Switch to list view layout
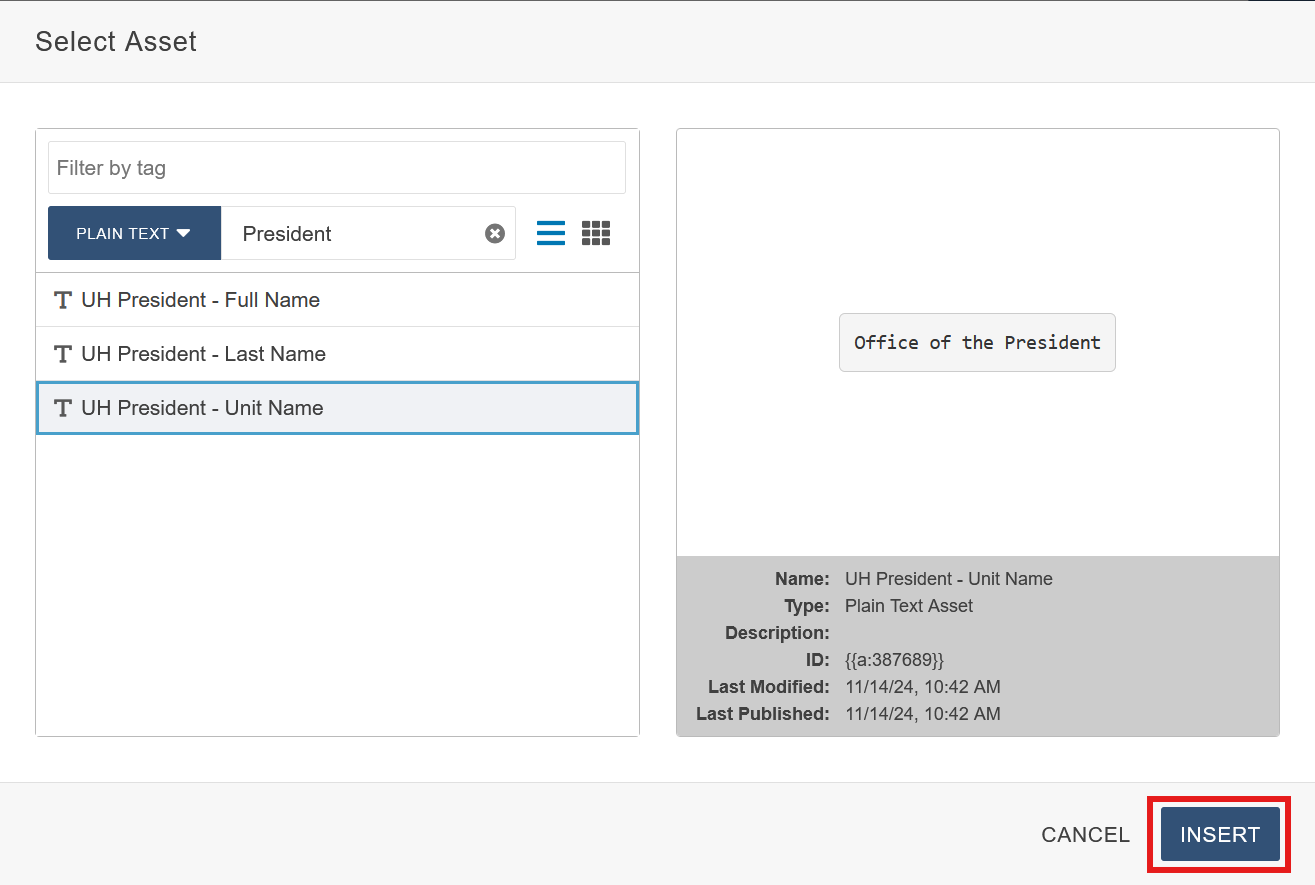Viewport: 1315px width, 885px height. point(551,233)
